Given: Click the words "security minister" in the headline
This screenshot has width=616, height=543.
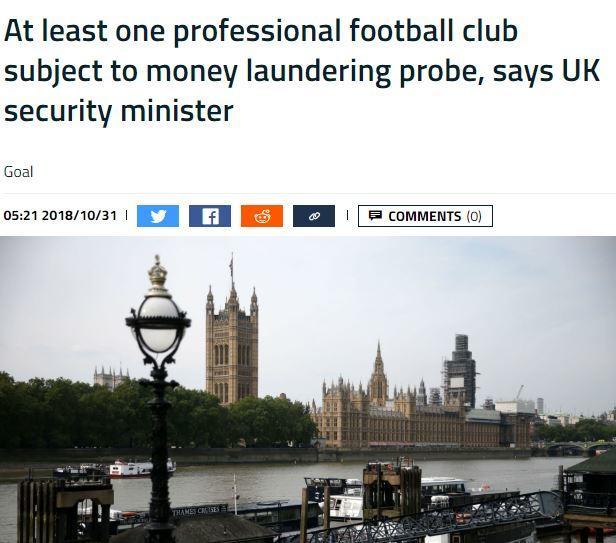Looking at the screenshot, I should click(119, 111).
